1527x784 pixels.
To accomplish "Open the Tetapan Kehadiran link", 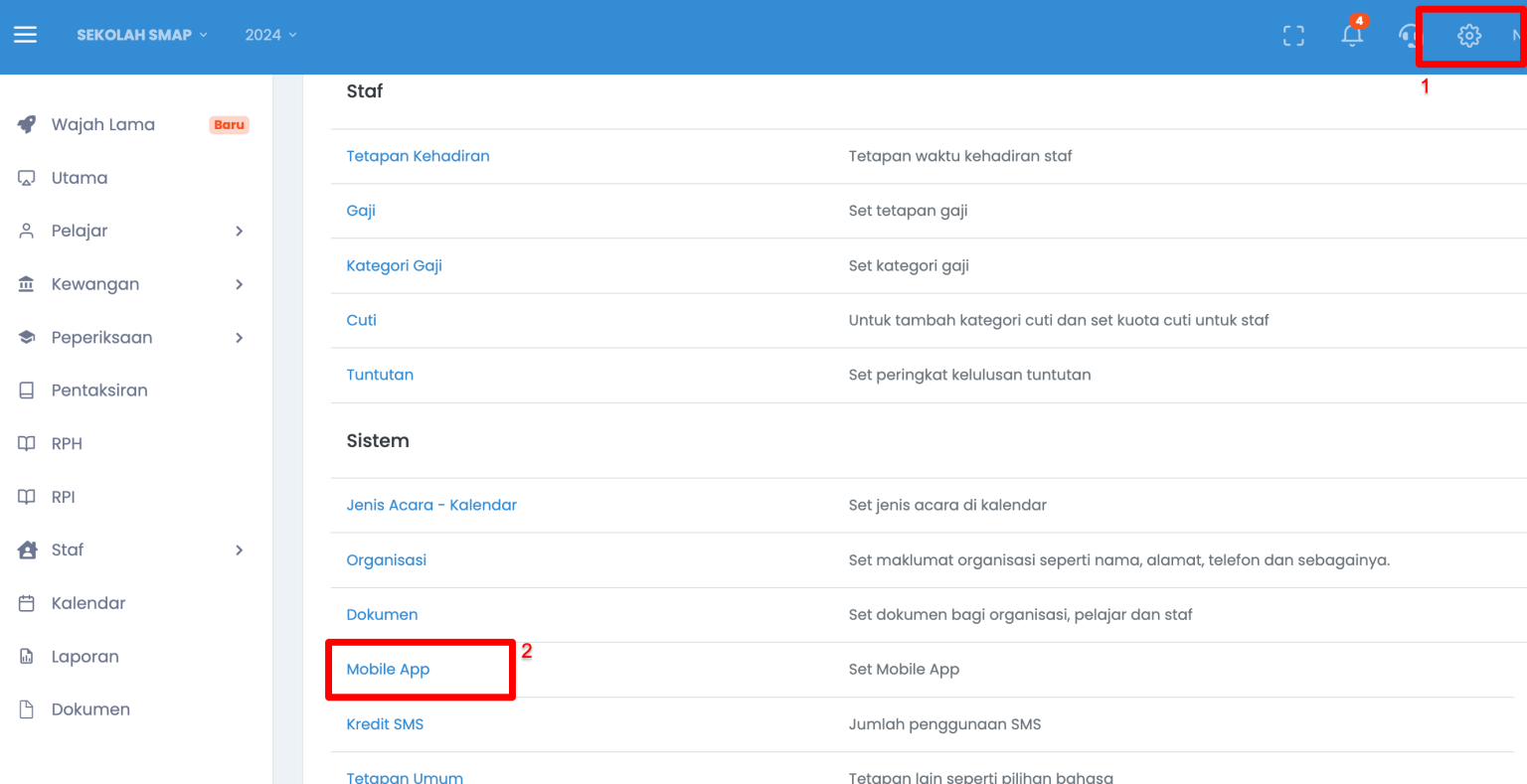I will (418, 156).
